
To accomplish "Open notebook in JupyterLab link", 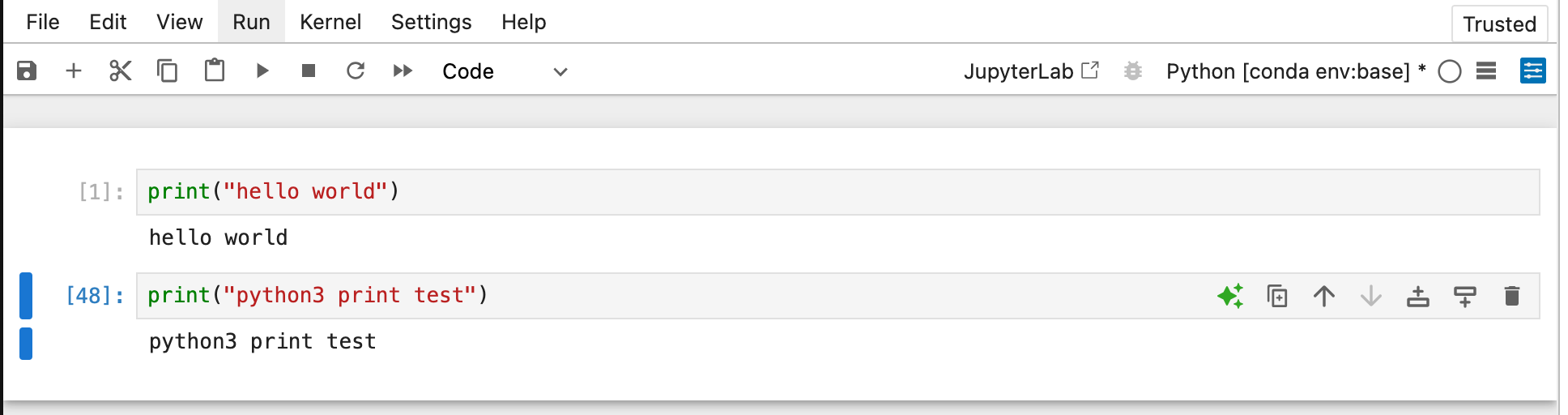I will 1031,71.
